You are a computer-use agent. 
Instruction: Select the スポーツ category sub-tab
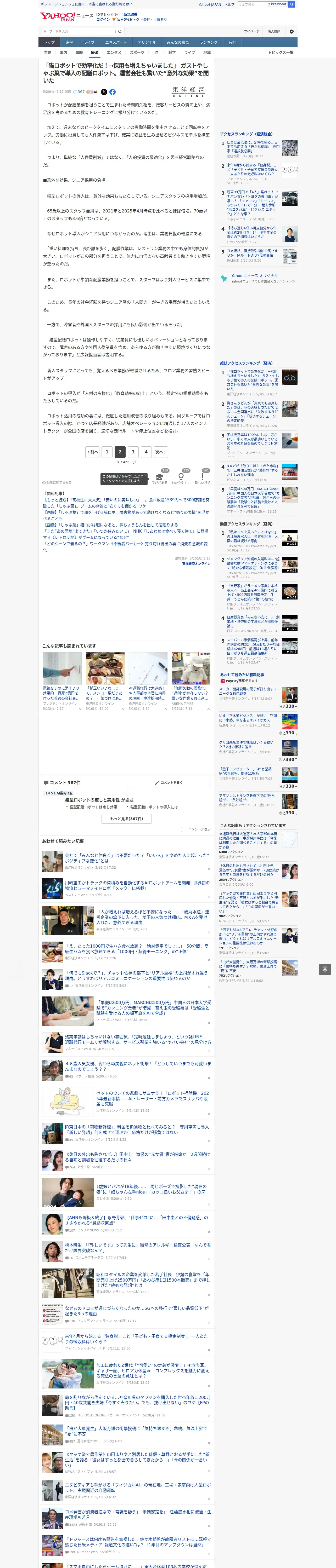pos(137,53)
